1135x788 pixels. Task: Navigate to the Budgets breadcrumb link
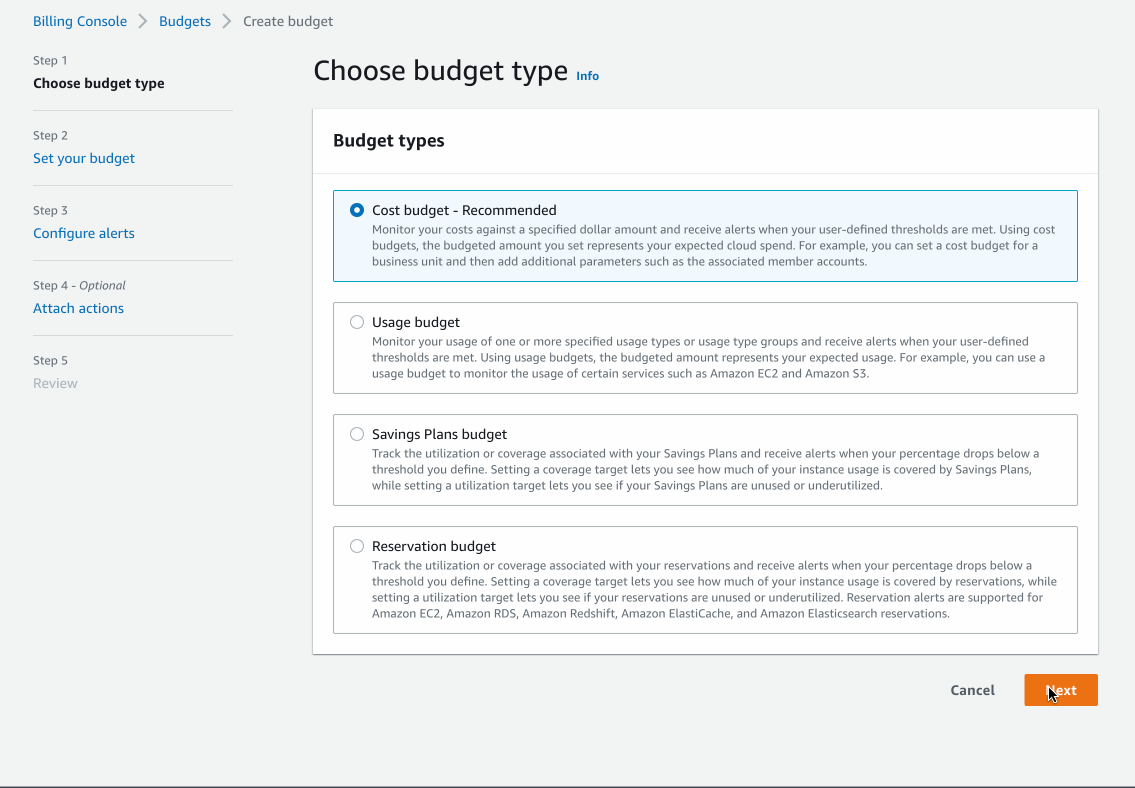click(x=185, y=22)
